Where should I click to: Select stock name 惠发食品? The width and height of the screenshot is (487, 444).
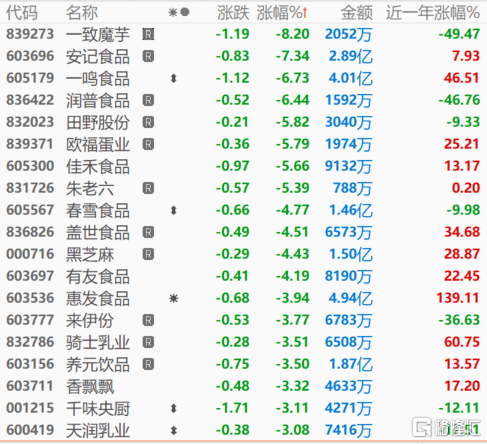[x=98, y=298]
